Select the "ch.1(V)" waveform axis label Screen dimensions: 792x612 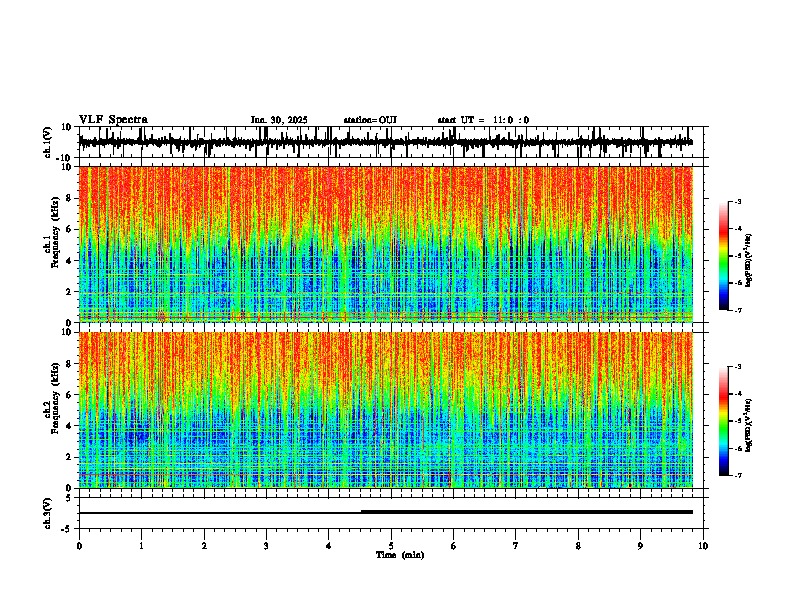click(48, 142)
